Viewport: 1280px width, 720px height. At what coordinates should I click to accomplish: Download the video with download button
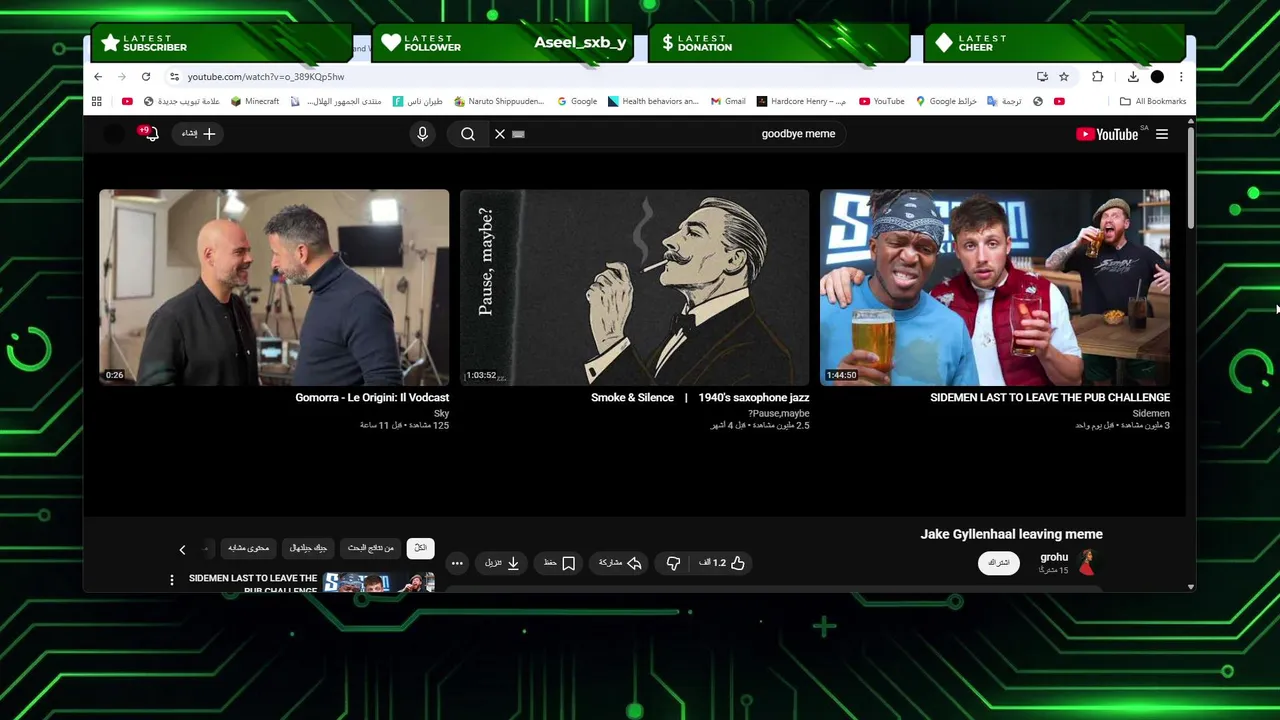(x=502, y=563)
